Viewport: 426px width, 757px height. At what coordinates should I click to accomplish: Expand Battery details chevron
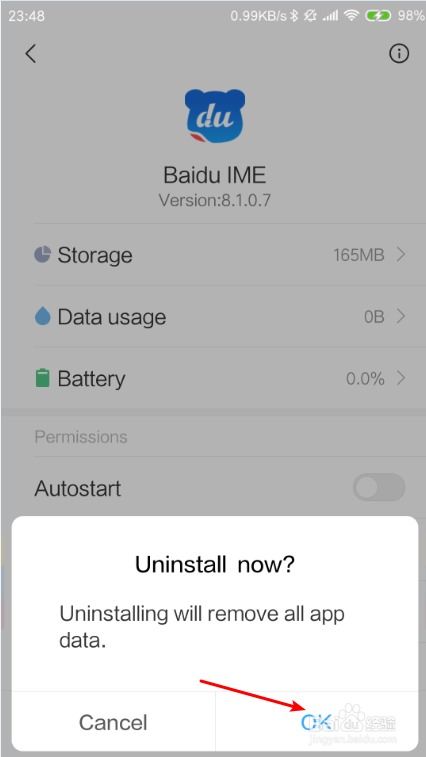pyautogui.click(x=401, y=378)
